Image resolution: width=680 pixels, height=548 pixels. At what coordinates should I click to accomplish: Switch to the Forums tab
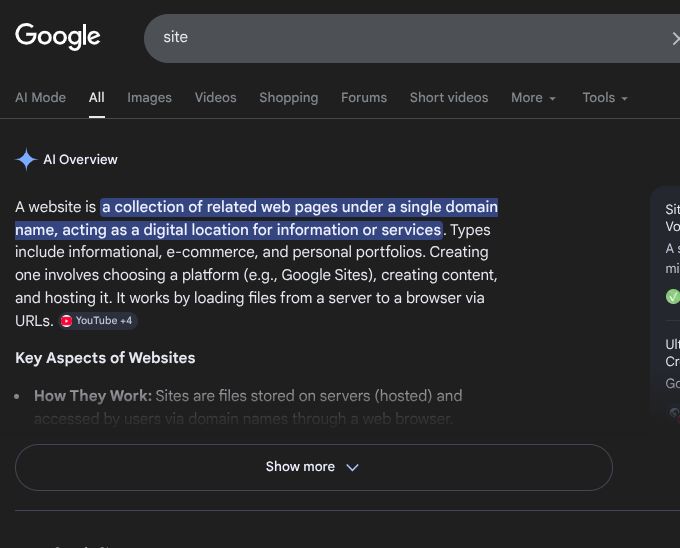[x=363, y=98]
